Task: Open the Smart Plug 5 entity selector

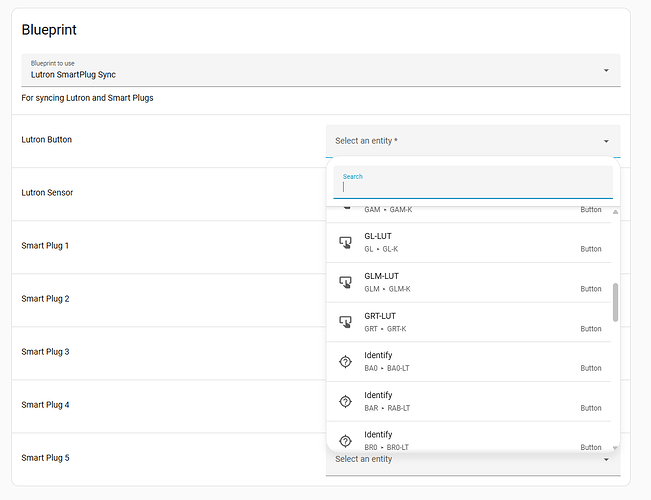Action: pos(473,463)
